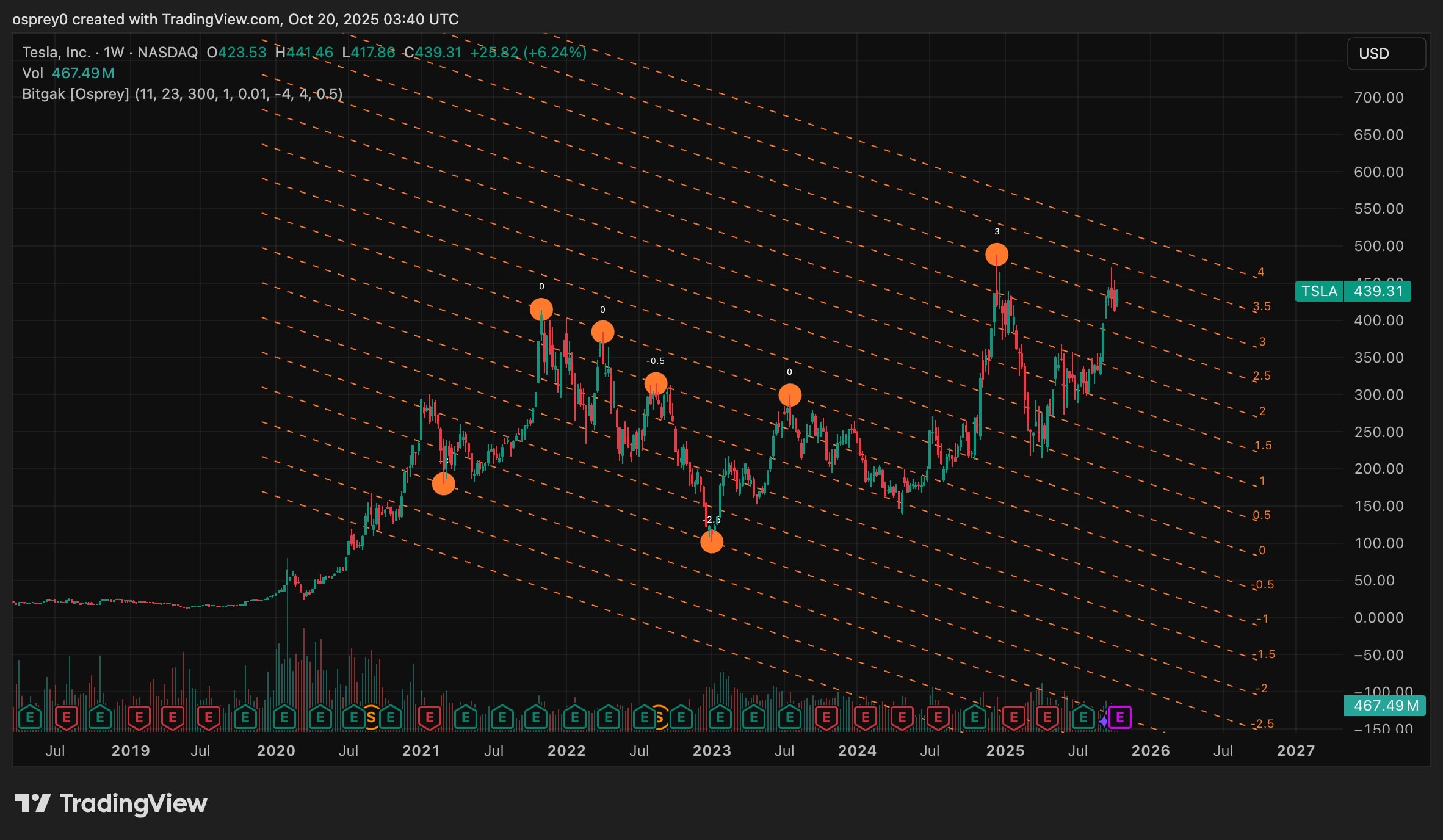Viewport: 1443px width, 840px height.
Task: Select the orange pivot circle at the 2023 low
Action: [712, 541]
